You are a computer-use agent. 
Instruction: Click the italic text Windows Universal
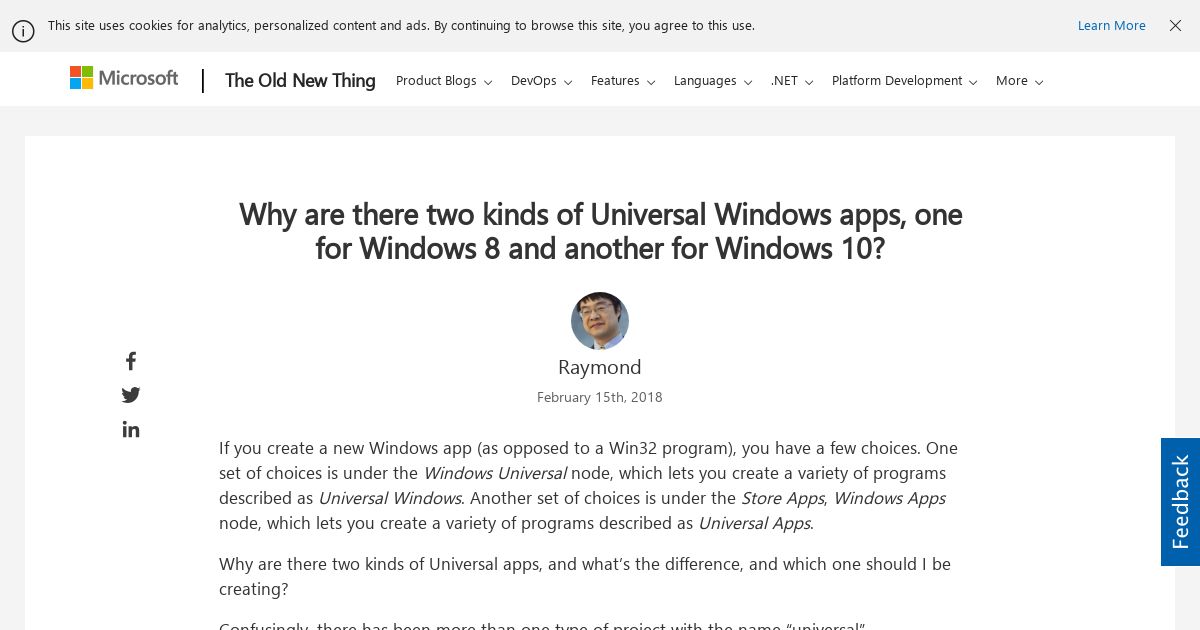coord(495,473)
